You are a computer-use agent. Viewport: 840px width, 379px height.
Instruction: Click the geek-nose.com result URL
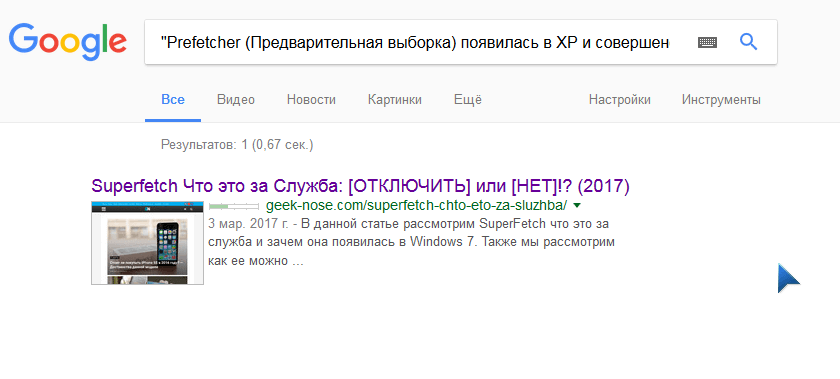tap(416, 206)
